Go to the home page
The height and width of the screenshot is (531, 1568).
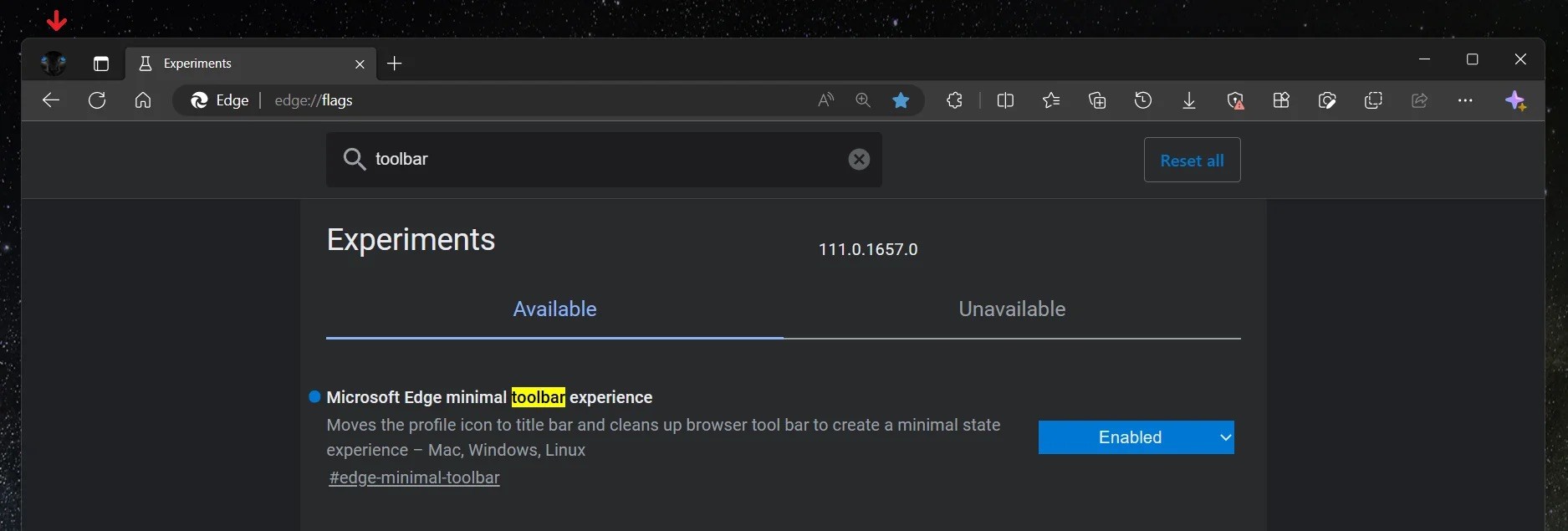(143, 100)
